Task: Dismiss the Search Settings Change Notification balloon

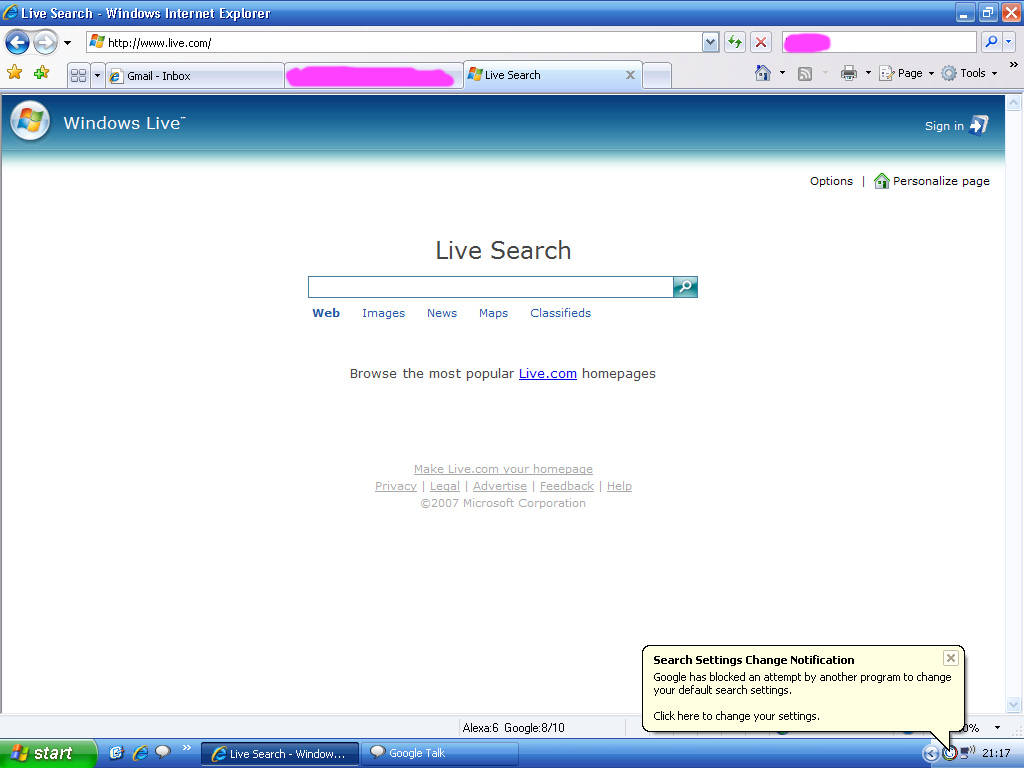Action: point(951,658)
